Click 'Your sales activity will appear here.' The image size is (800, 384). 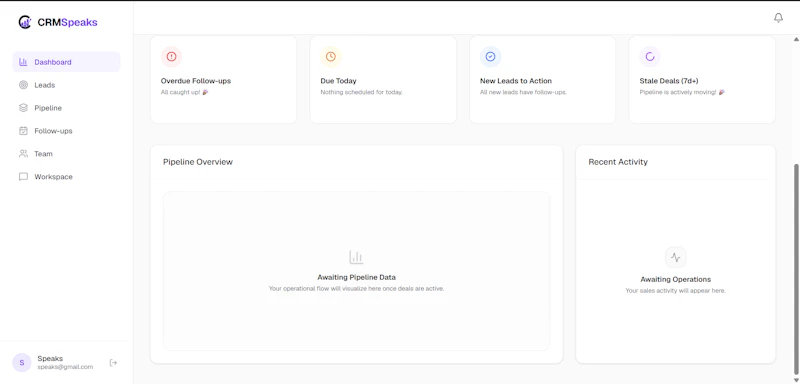click(x=676, y=291)
